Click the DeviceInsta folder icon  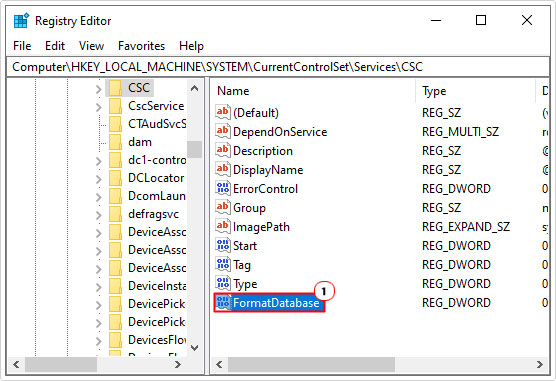tap(116, 286)
